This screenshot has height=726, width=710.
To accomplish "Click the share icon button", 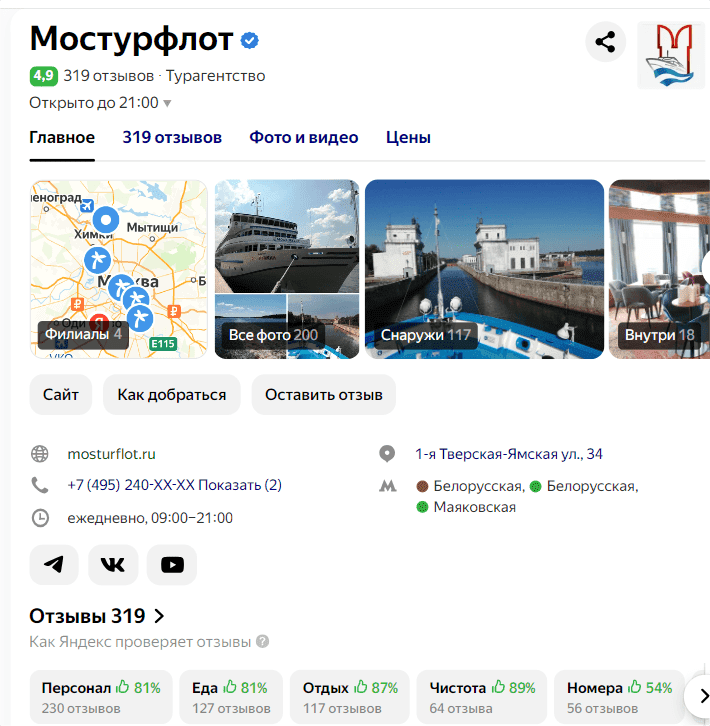I will pos(605,42).
